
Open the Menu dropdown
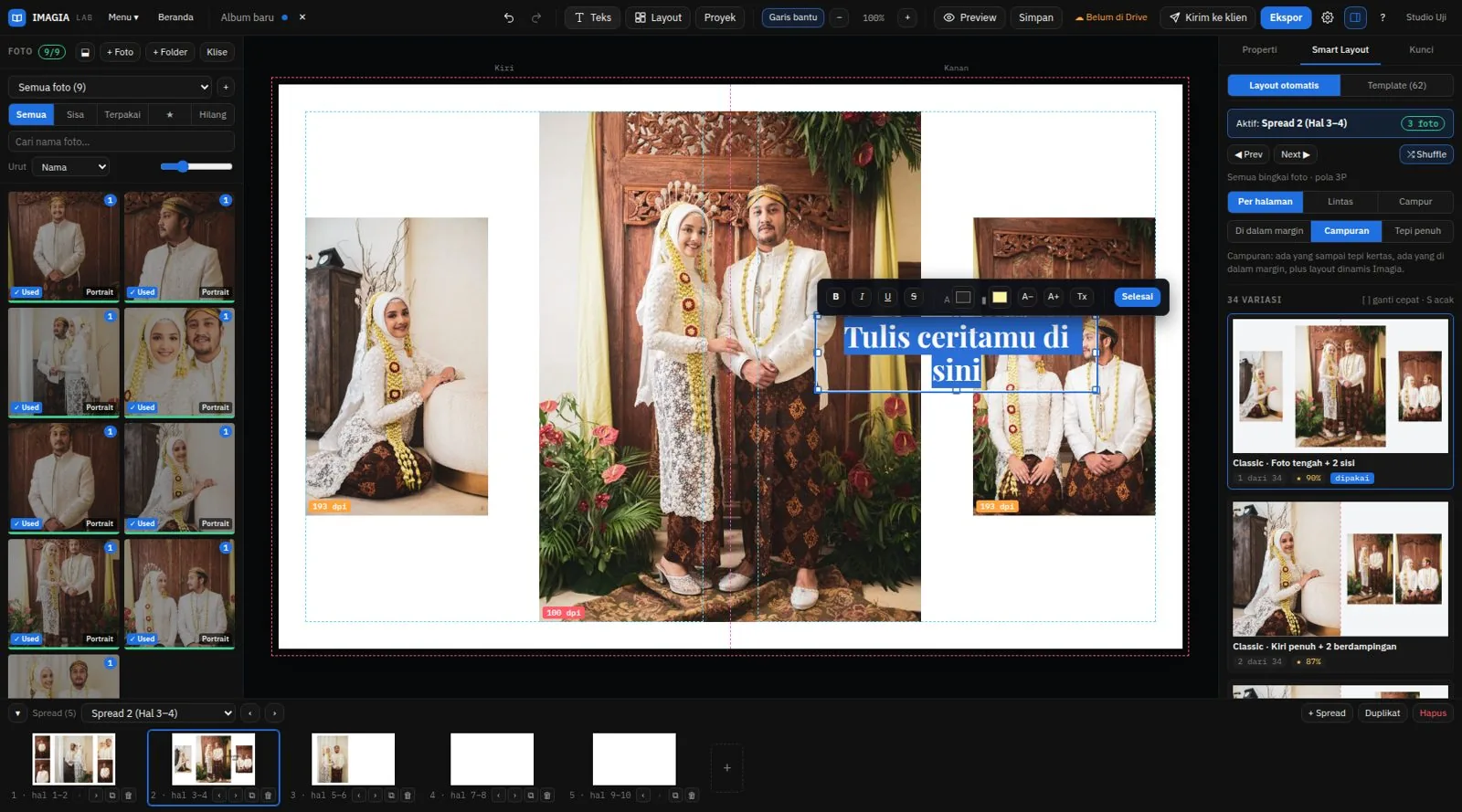(x=123, y=17)
